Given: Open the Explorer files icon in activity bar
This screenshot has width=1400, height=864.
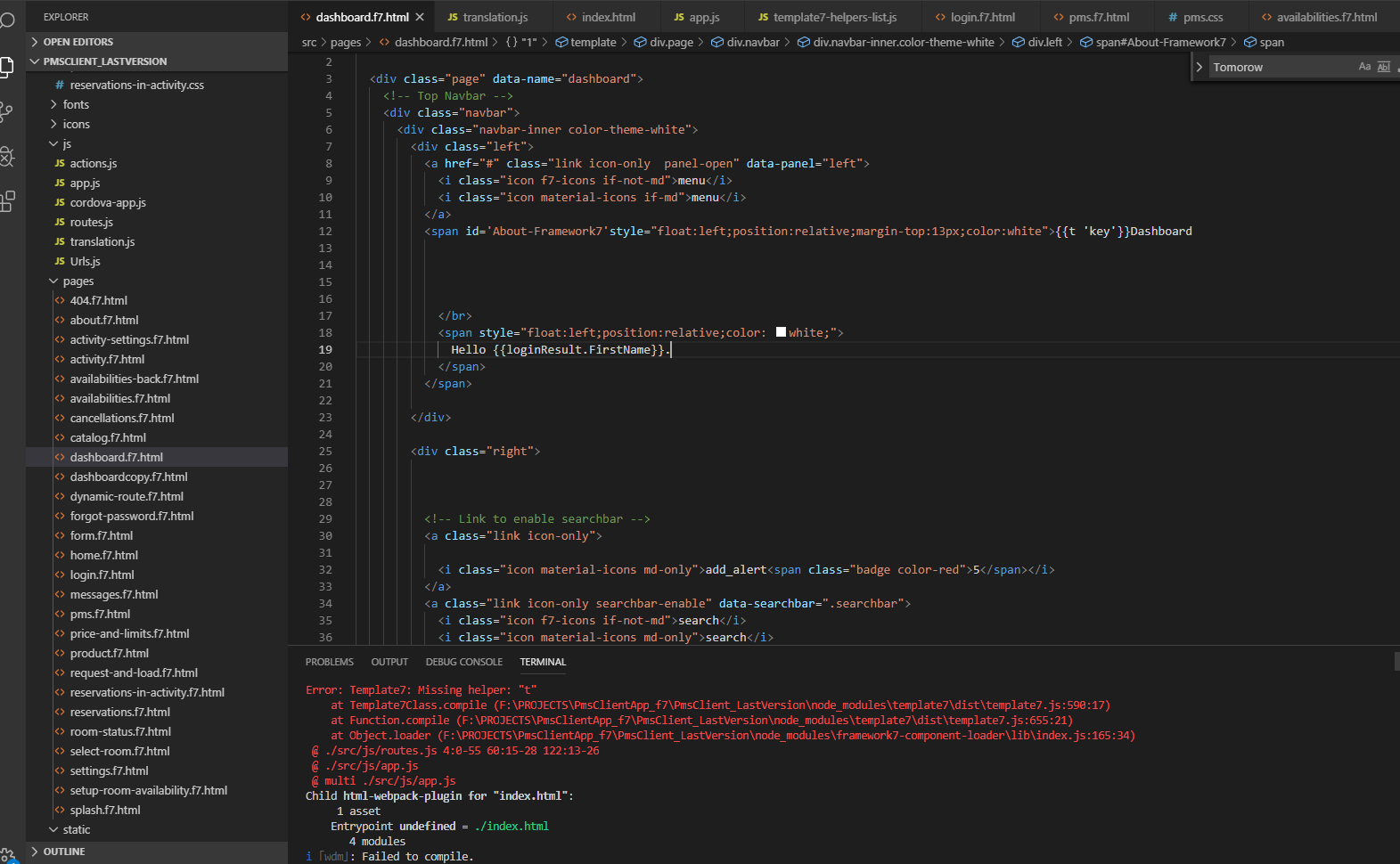Looking at the screenshot, I should click(7, 66).
